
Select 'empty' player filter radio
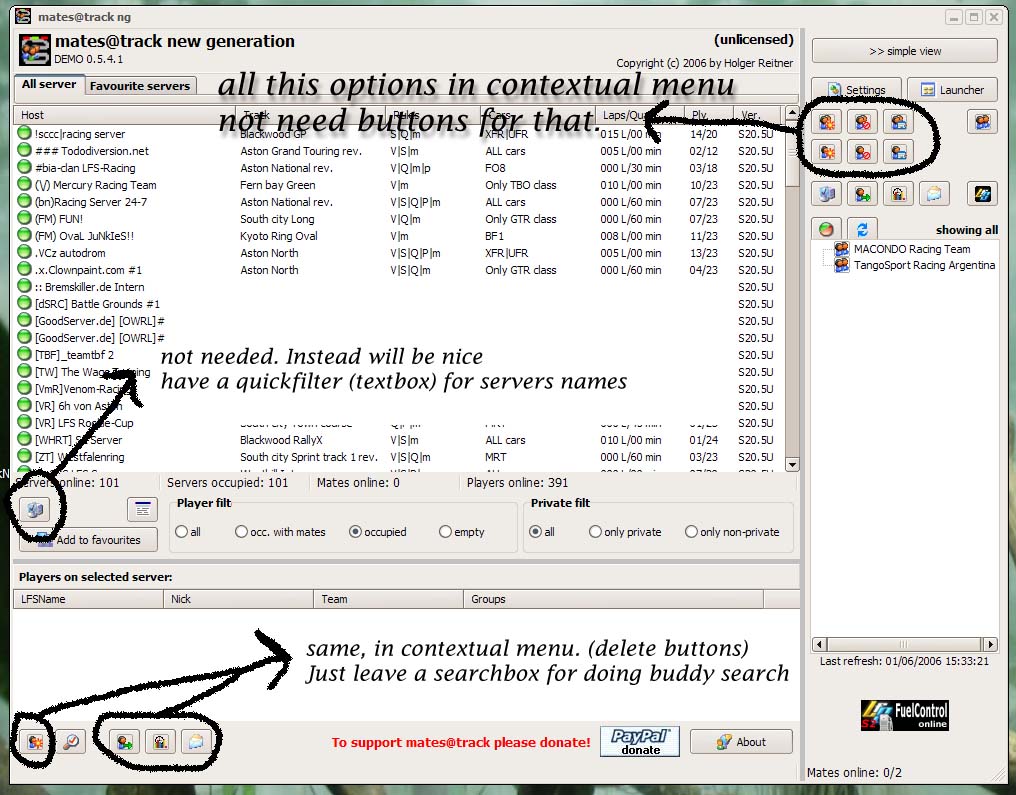pos(445,531)
